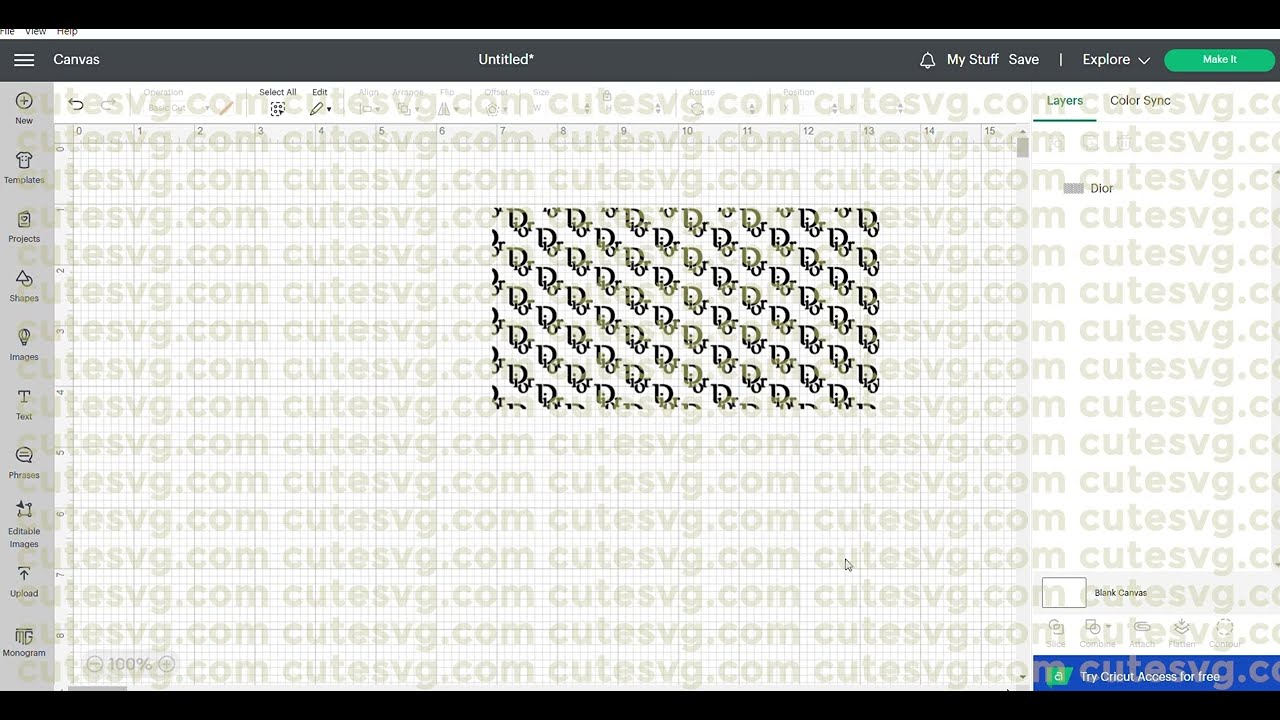
Task: Toggle the size aspect-ratio lock
Action: [x=606, y=96]
